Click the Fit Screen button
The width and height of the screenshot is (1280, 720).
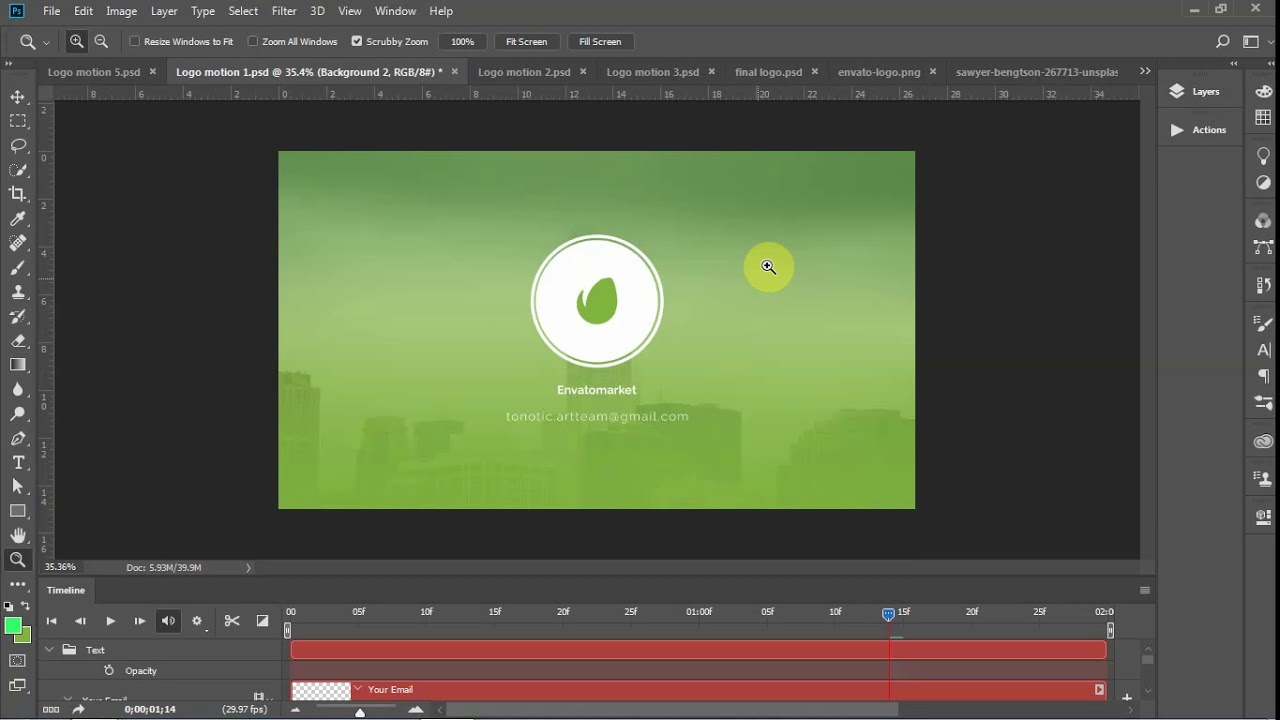click(x=526, y=42)
